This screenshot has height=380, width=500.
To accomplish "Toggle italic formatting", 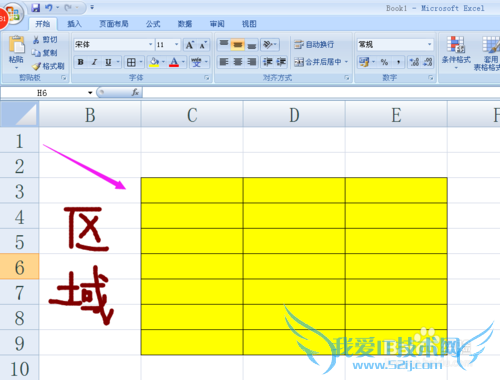I will [95, 62].
